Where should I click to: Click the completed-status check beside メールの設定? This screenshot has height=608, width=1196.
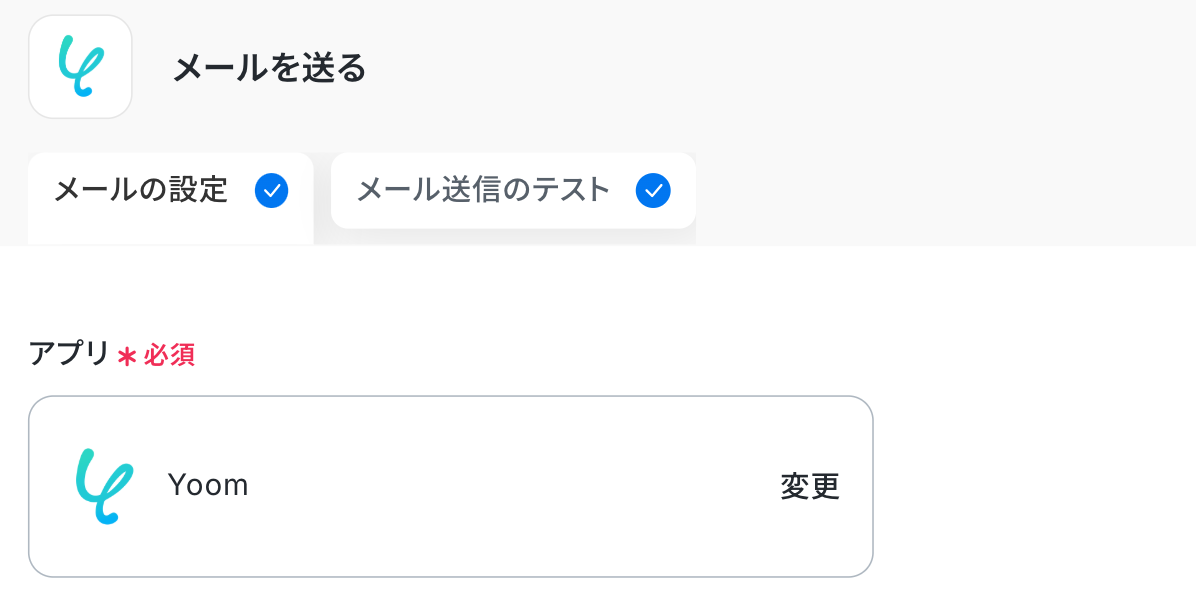pyautogui.click(x=271, y=190)
